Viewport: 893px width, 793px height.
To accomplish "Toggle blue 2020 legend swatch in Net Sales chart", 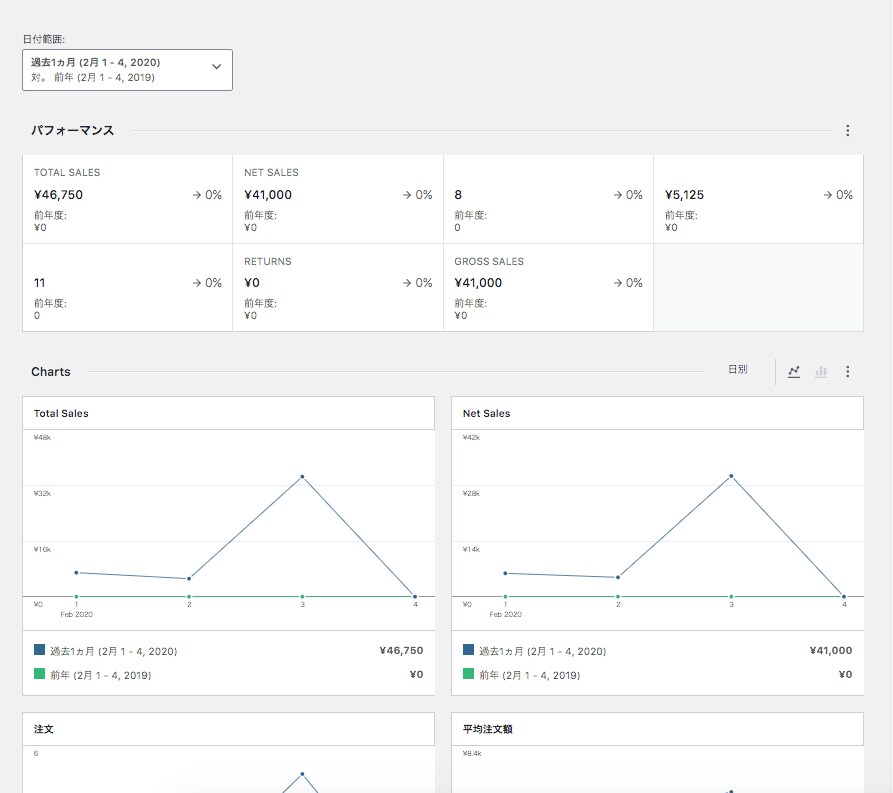I will (x=468, y=649).
